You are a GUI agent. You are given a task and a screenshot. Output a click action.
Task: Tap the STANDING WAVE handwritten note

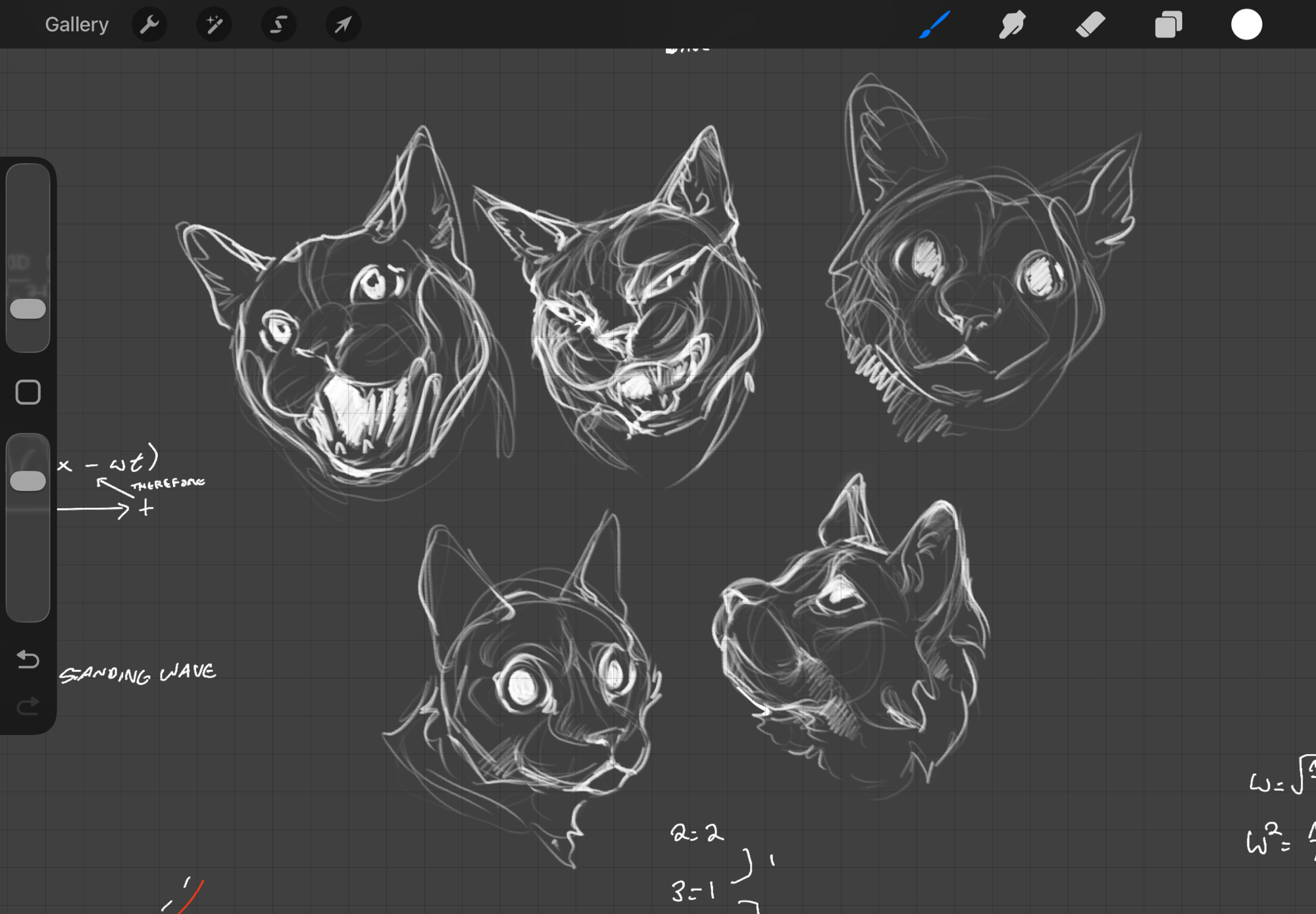pos(138,674)
